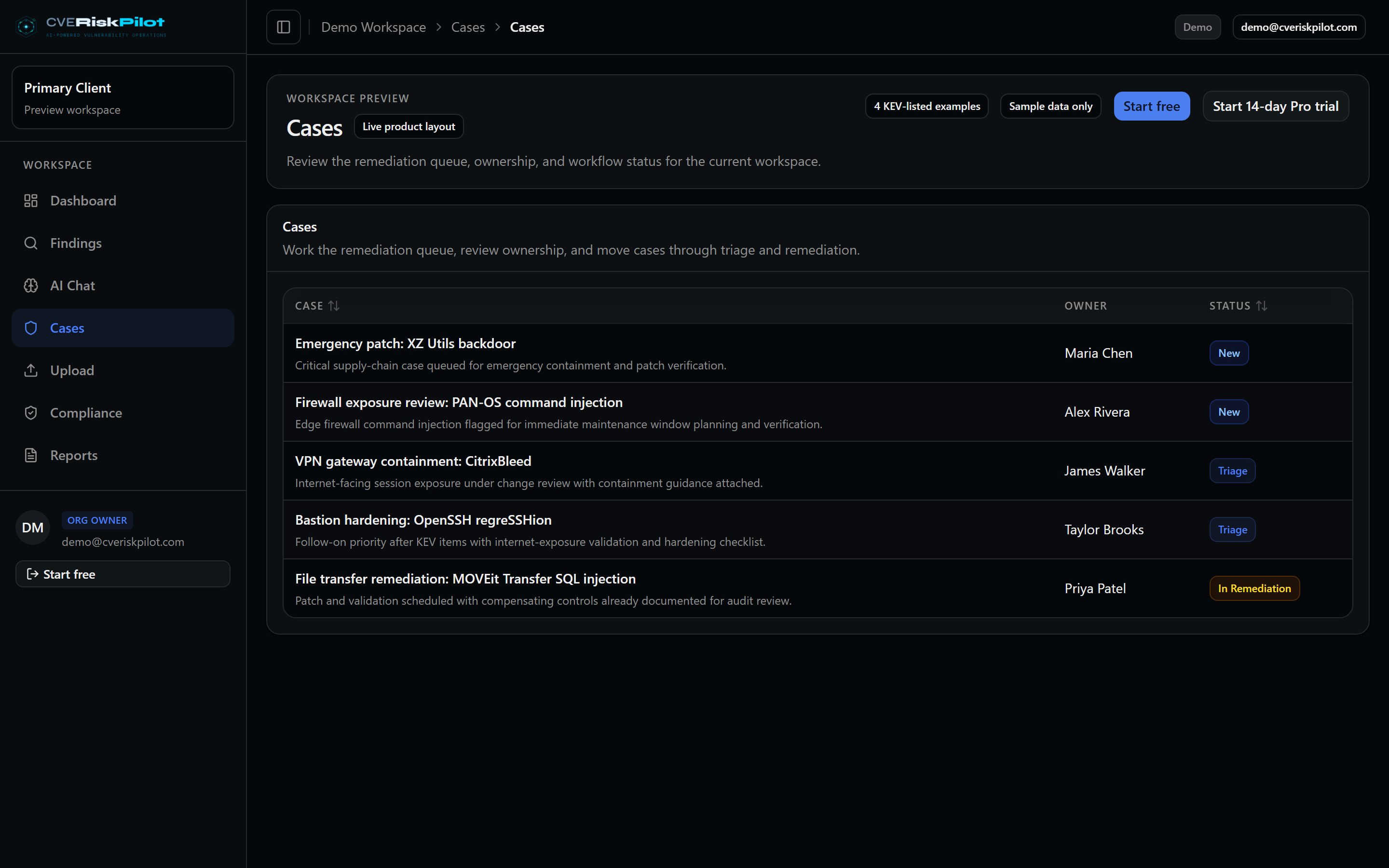Select Cases in the sidebar

[x=123, y=328]
